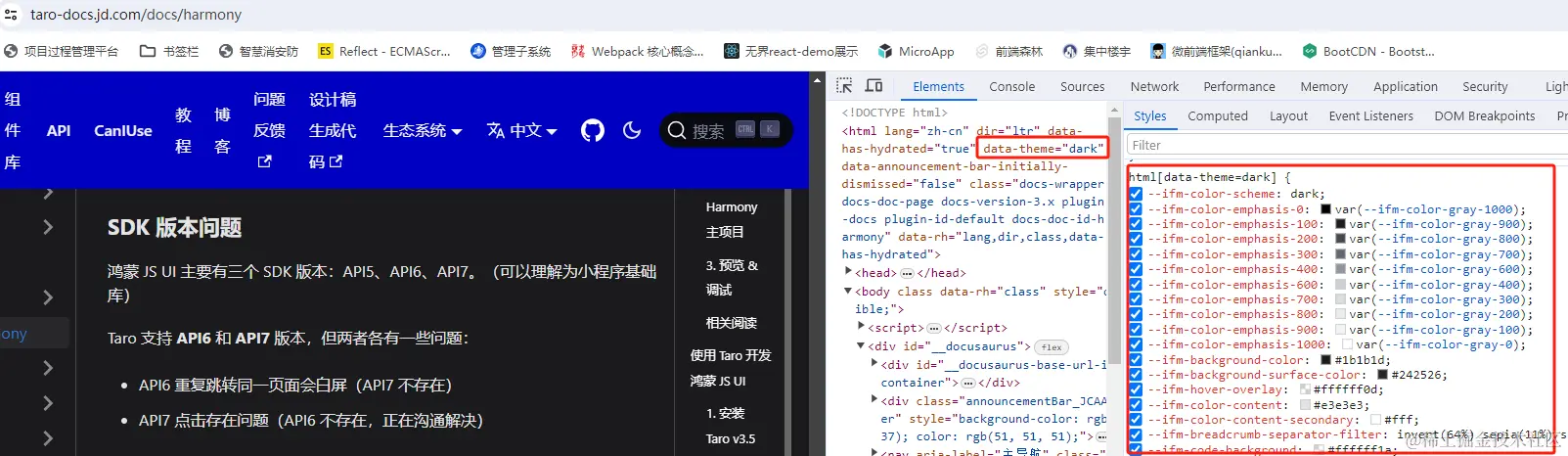
Task: Open the 生态系统 dropdown menu
Action: (422, 130)
